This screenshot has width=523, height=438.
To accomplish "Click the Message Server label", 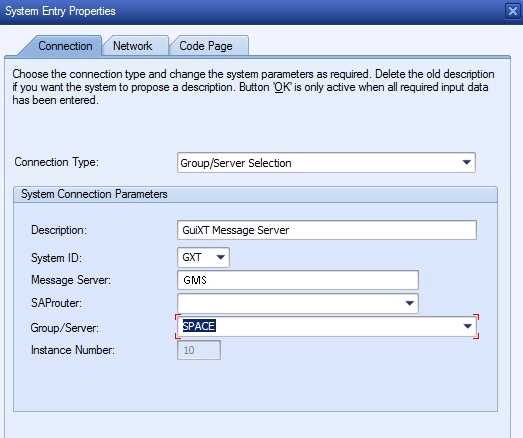I will [x=71, y=280].
